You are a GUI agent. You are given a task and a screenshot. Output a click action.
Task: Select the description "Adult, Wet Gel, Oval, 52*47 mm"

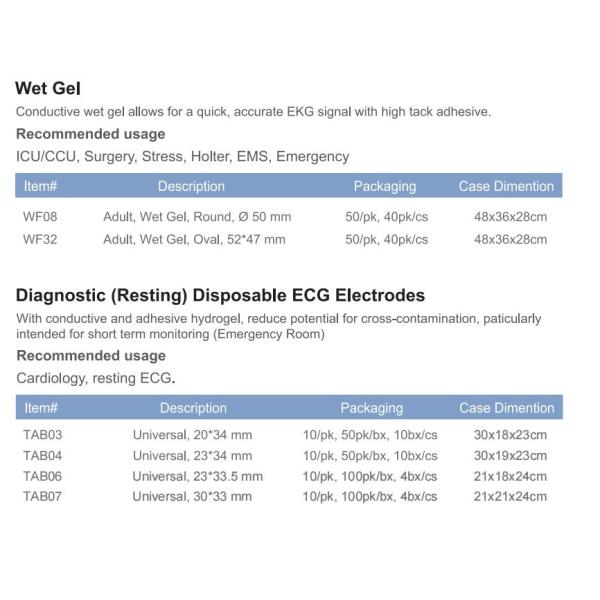point(194,239)
